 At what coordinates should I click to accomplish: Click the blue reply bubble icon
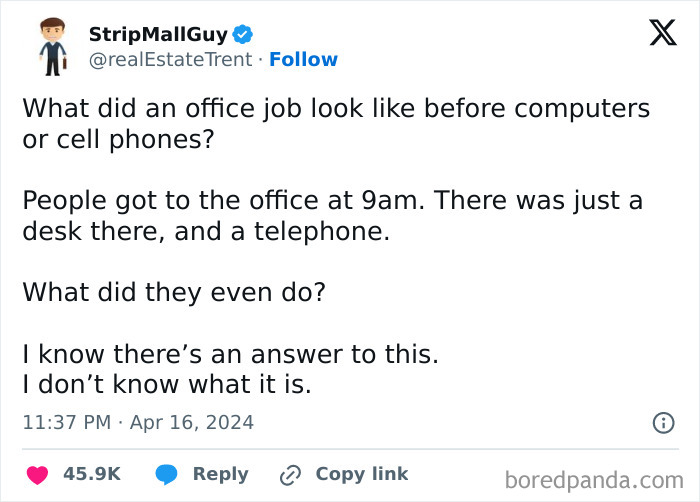point(166,474)
